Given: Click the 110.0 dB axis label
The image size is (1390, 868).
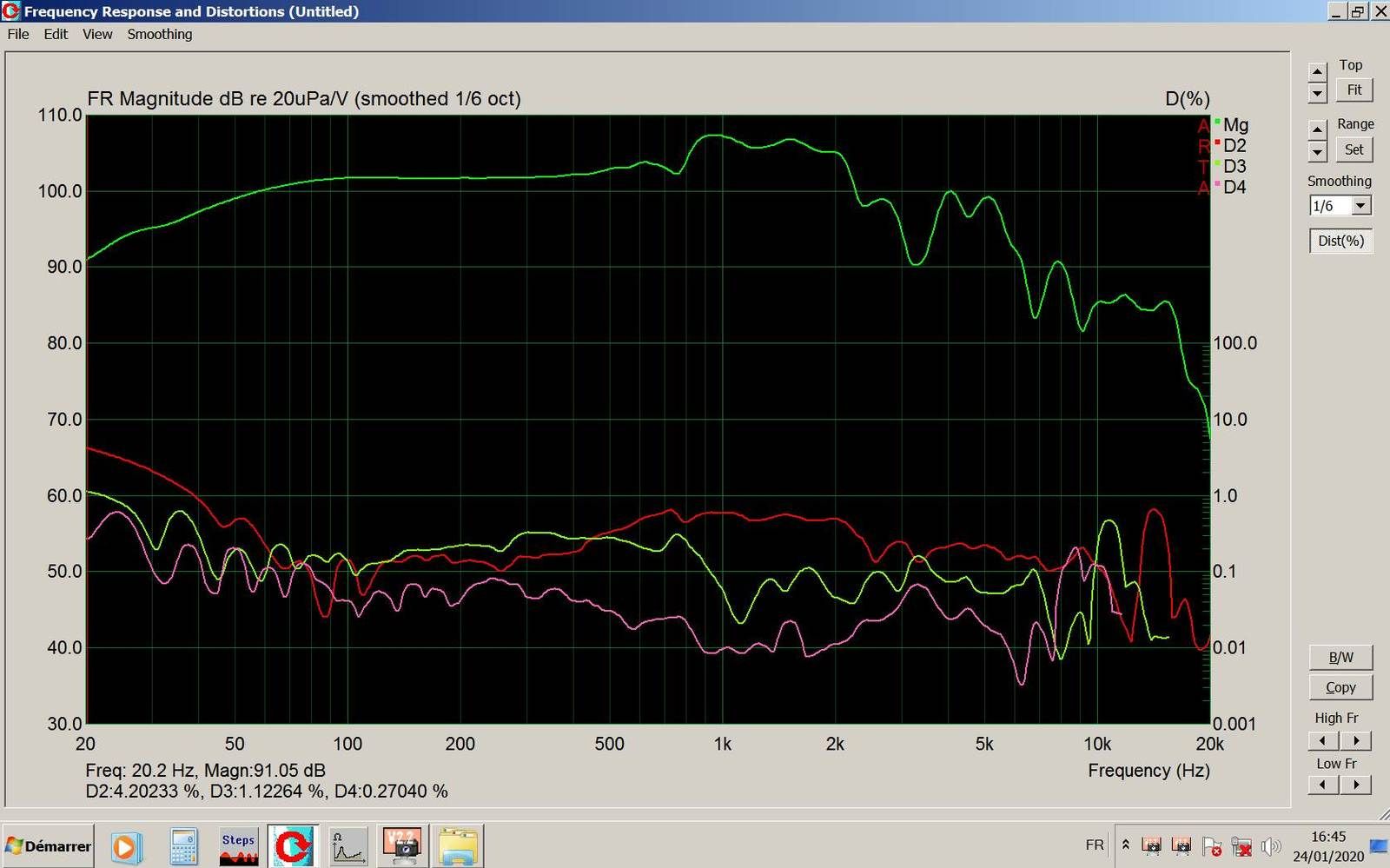Looking at the screenshot, I should pyautogui.click(x=60, y=115).
